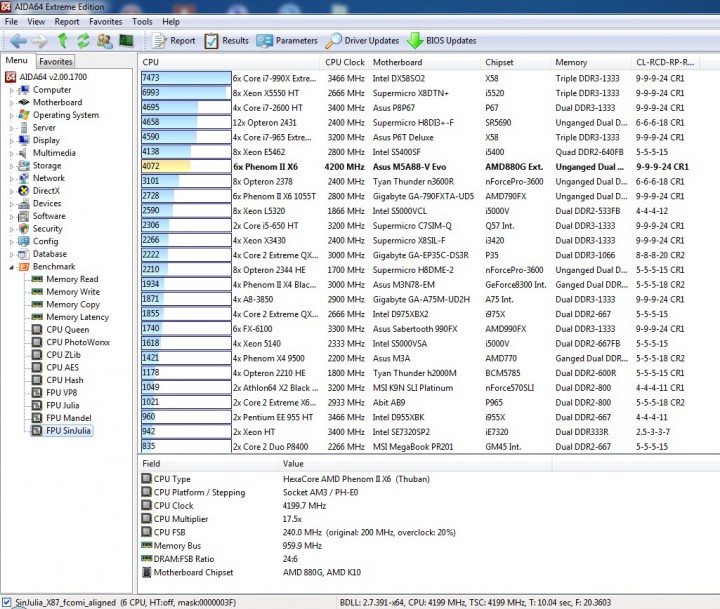Sort by the Chipset column header
Screen dimensions: 720x609
click(516, 62)
